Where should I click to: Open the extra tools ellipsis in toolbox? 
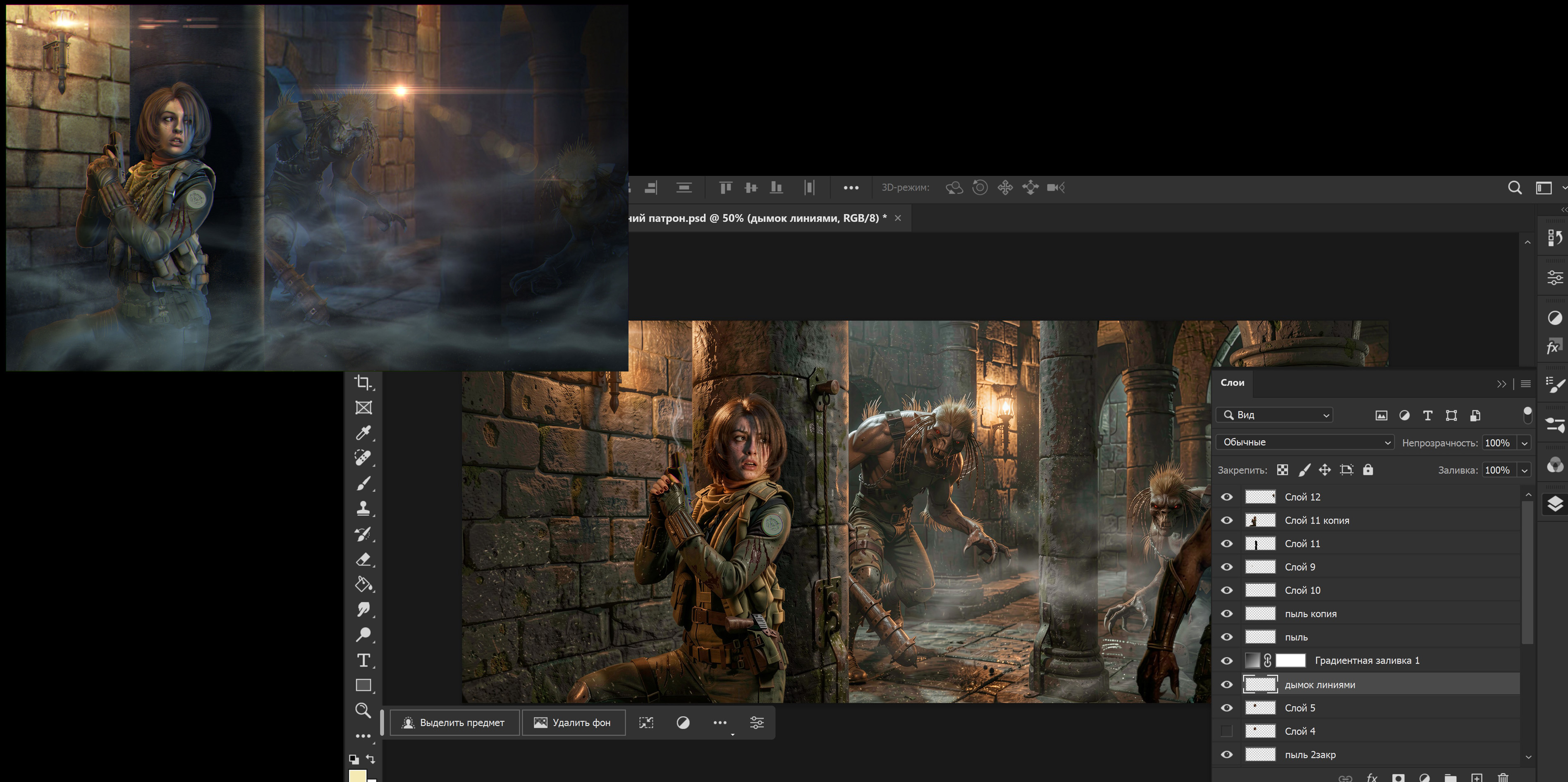[363, 736]
